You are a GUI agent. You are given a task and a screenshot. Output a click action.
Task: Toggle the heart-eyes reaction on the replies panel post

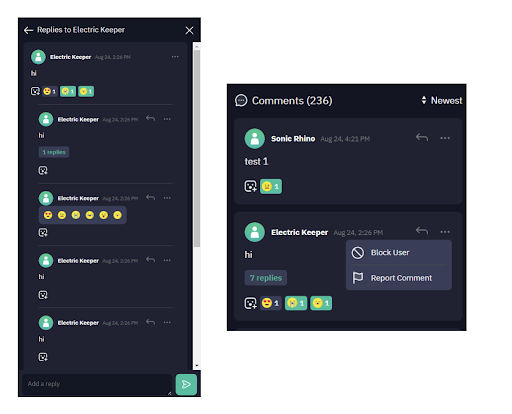pyautogui.click(x=50, y=91)
